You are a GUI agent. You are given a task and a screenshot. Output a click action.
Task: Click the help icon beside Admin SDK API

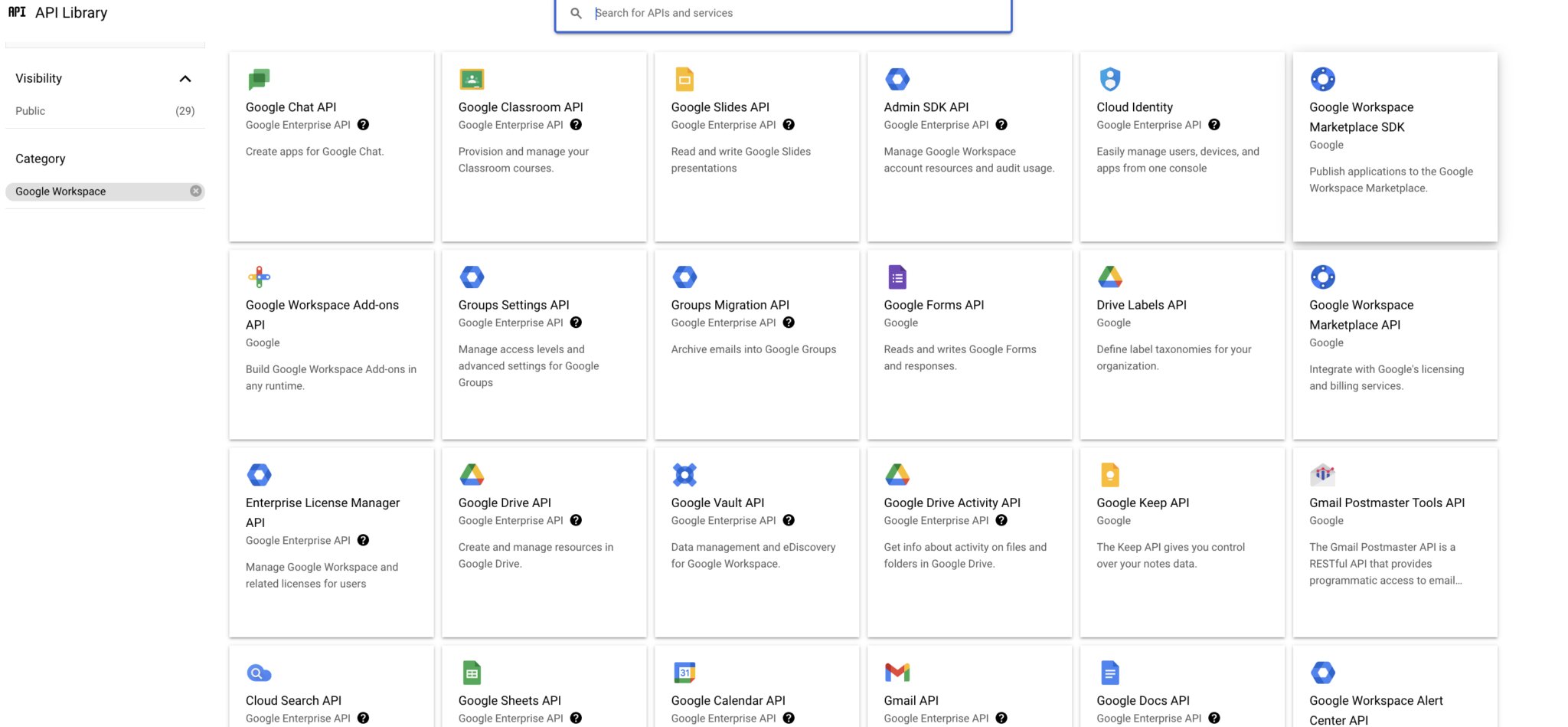1001,124
